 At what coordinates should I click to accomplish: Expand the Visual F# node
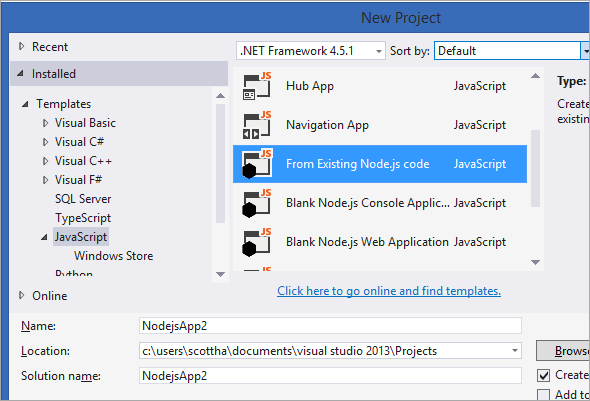[45, 180]
